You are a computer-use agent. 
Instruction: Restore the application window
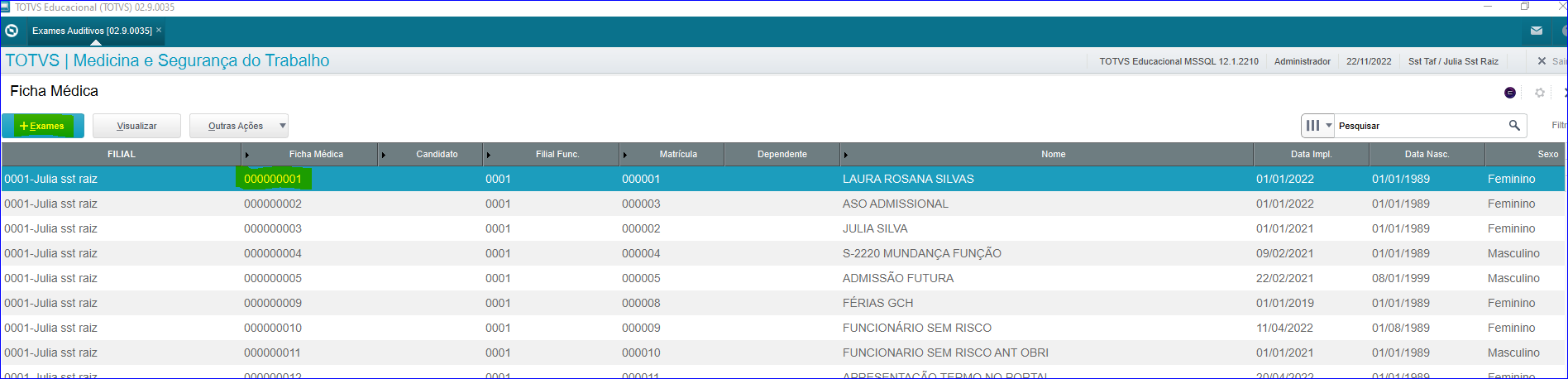pyautogui.click(x=1524, y=7)
